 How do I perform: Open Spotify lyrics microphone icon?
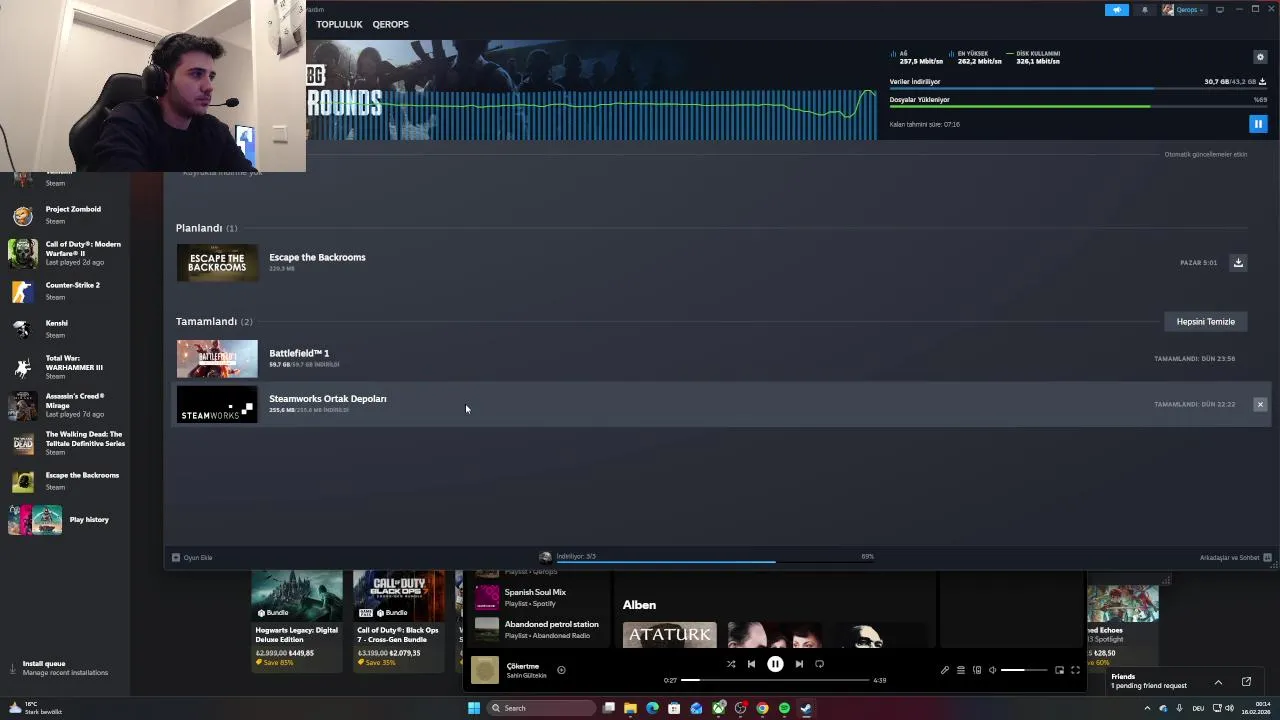(945, 670)
